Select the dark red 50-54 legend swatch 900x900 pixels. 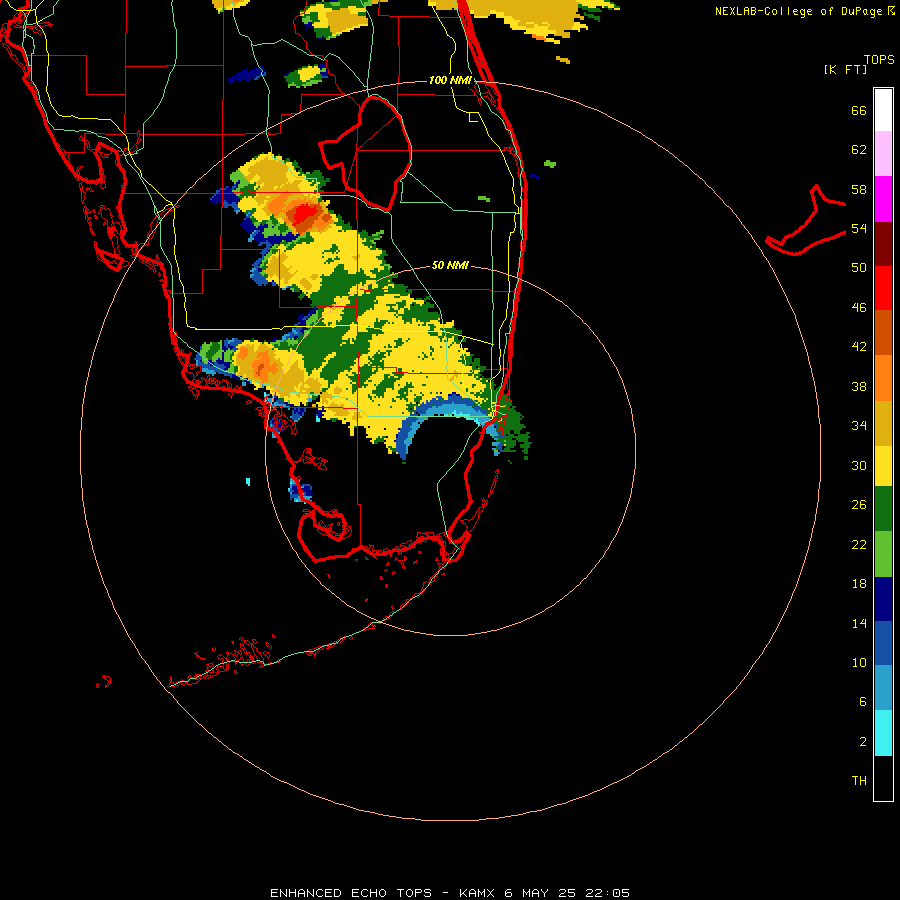tap(883, 244)
